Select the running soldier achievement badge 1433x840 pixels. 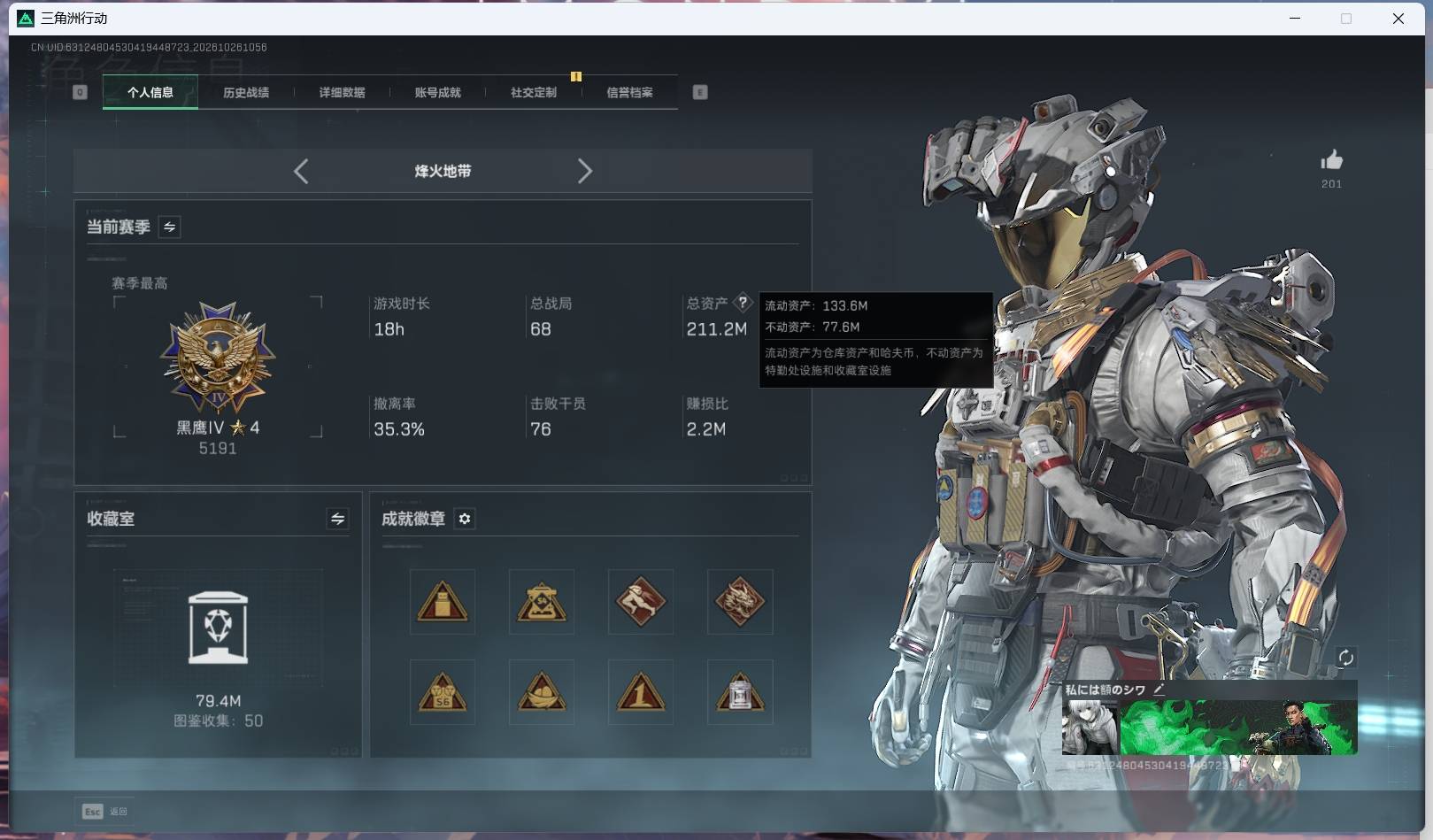coord(641,602)
